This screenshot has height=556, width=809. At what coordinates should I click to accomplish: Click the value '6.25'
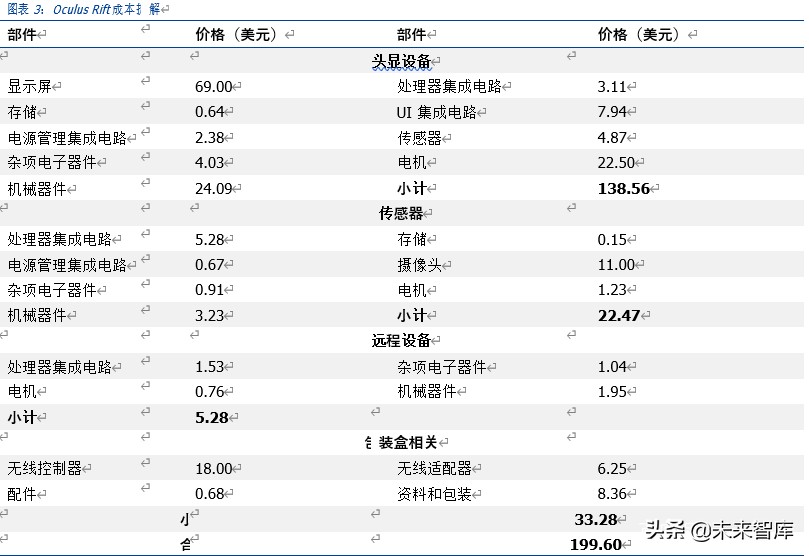coord(612,468)
